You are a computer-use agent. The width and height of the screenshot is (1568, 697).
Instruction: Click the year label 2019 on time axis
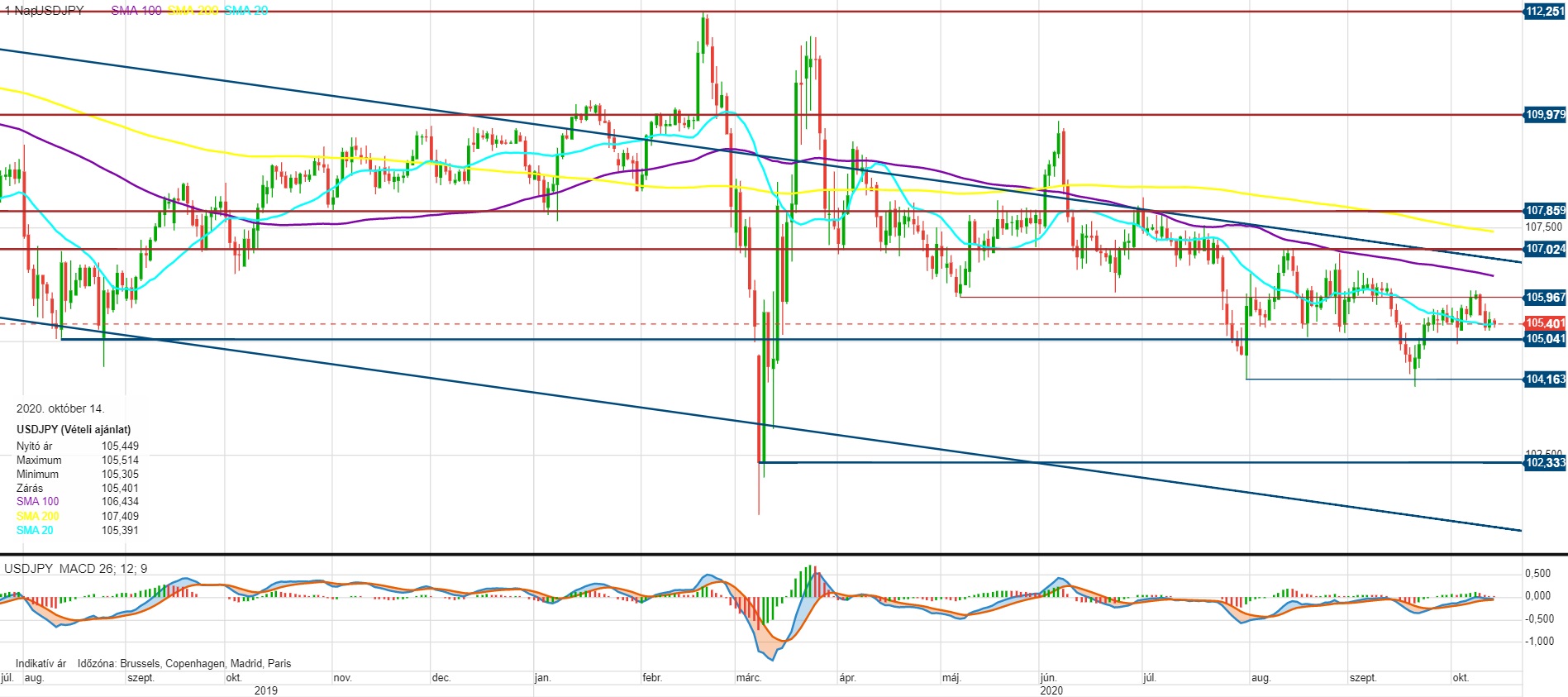coord(266,690)
